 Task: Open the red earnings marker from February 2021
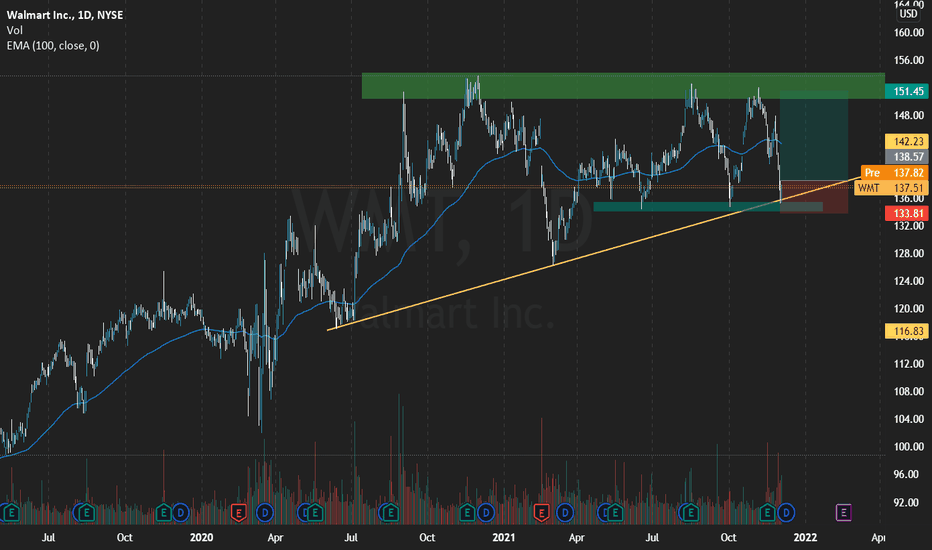(541, 512)
